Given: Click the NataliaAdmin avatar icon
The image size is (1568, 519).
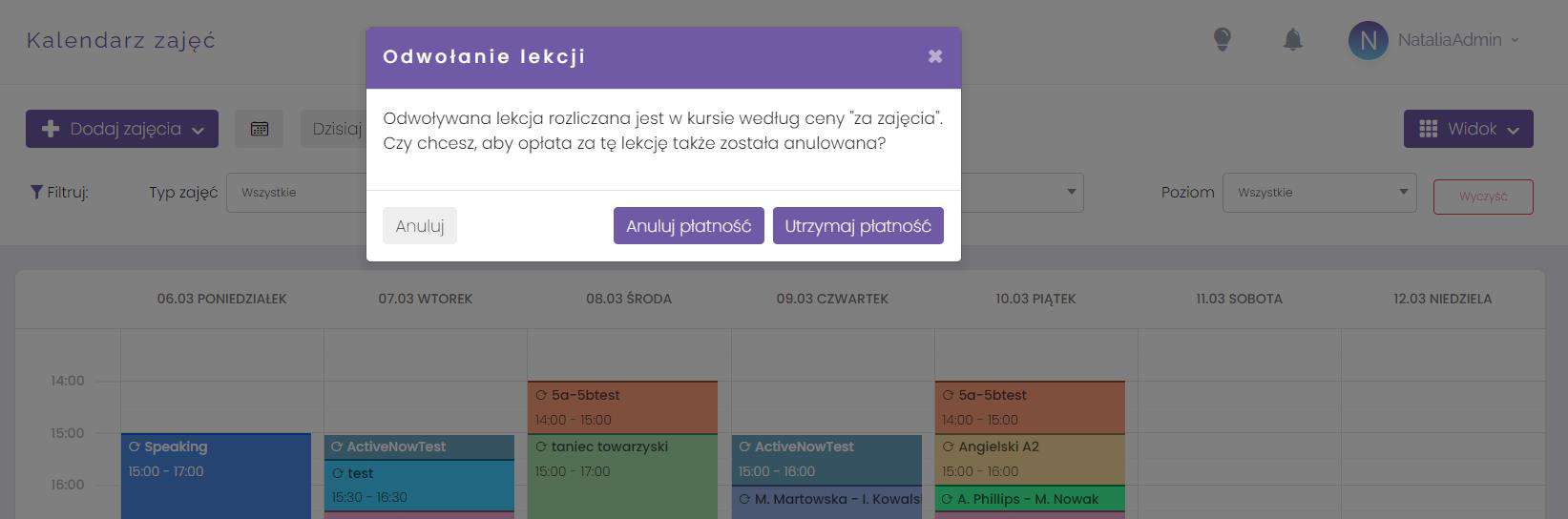Looking at the screenshot, I should pos(1368,40).
